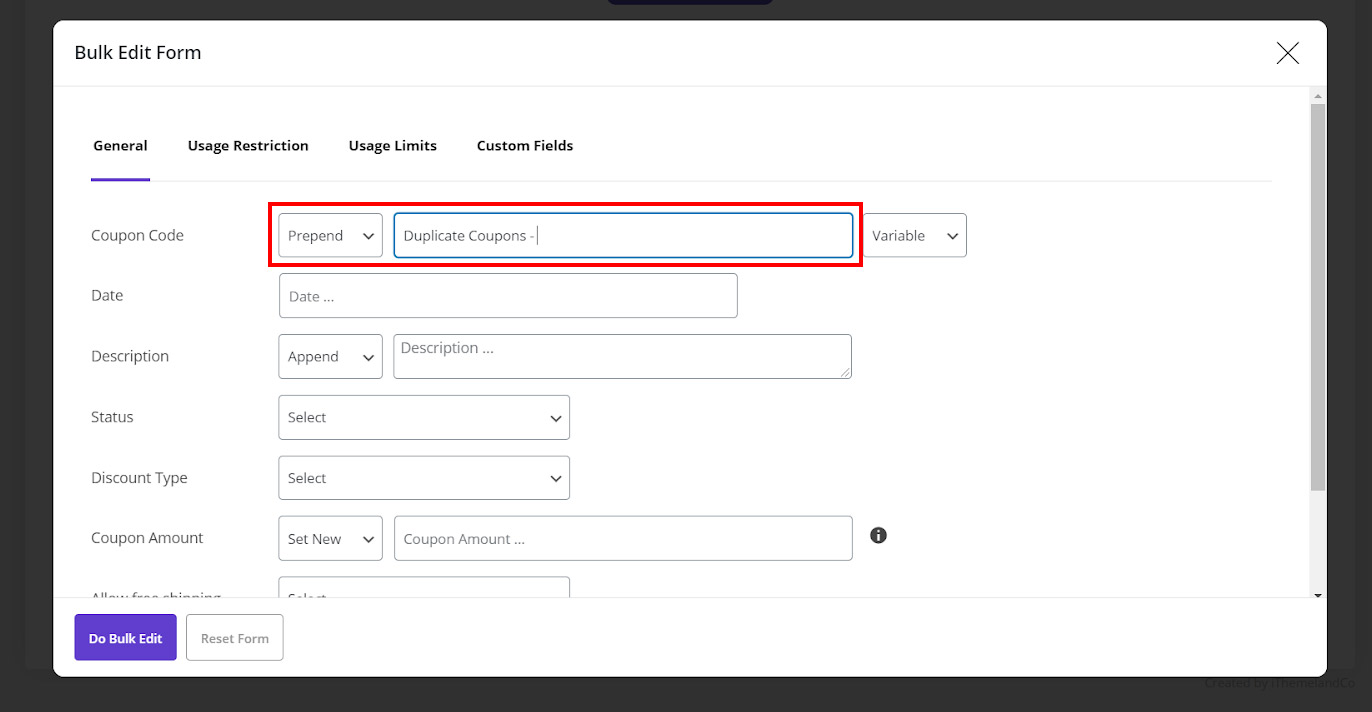Image resolution: width=1372 pixels, height=712 pixels.
Task: Open the Coupon Code Variable dropdown
Action: click(x=915, y=236)
